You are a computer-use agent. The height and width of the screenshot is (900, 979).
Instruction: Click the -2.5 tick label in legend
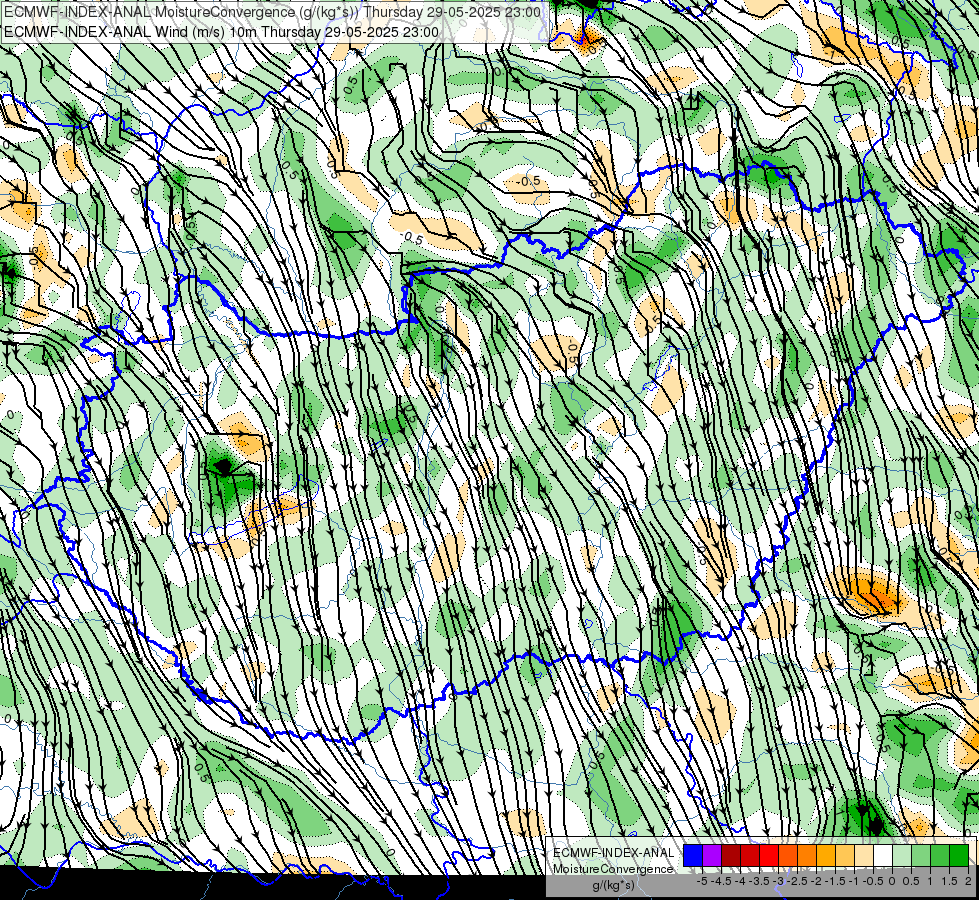(x=797, y=881)
